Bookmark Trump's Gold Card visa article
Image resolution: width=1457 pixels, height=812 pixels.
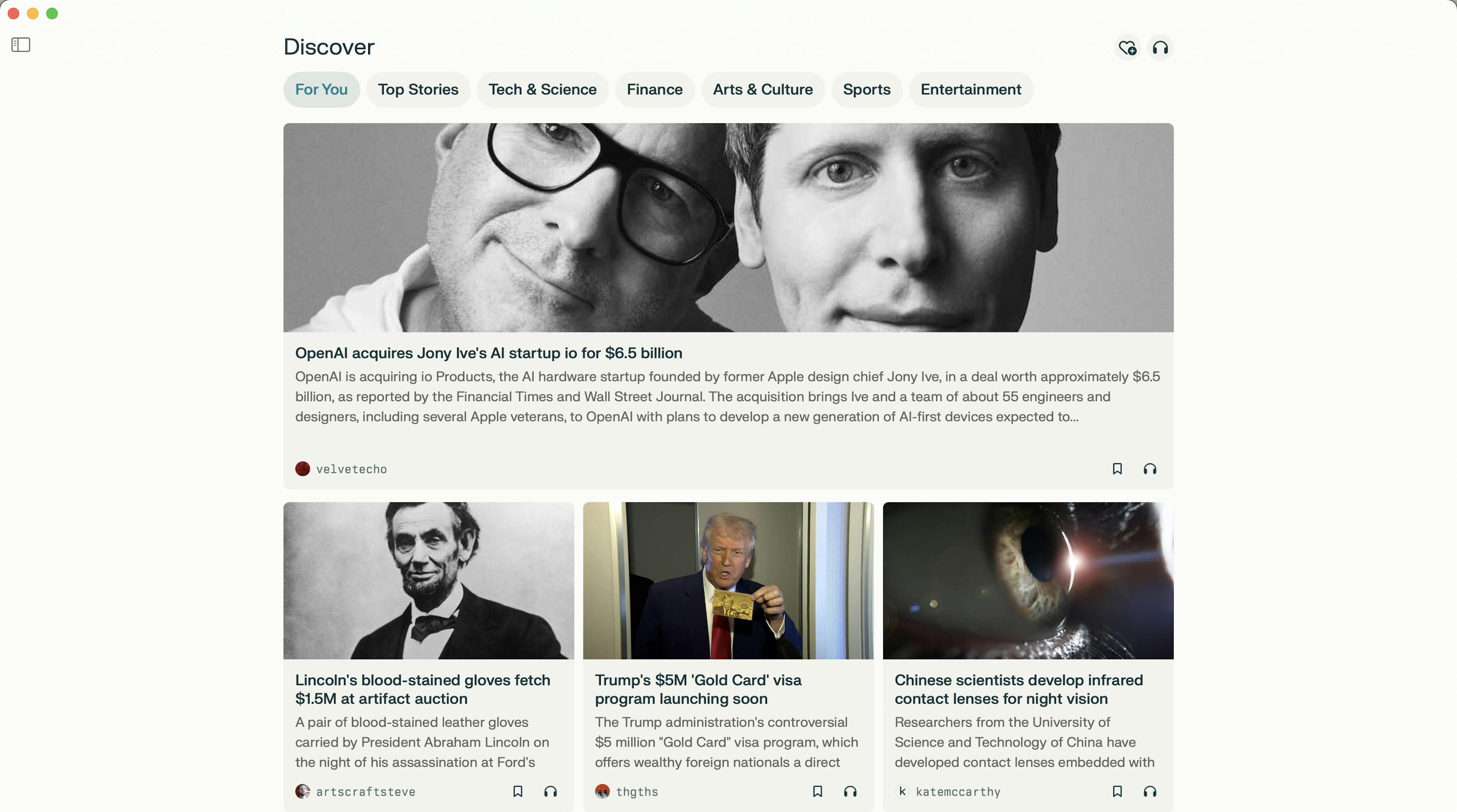pyautogui.click(x=817, y=791)
